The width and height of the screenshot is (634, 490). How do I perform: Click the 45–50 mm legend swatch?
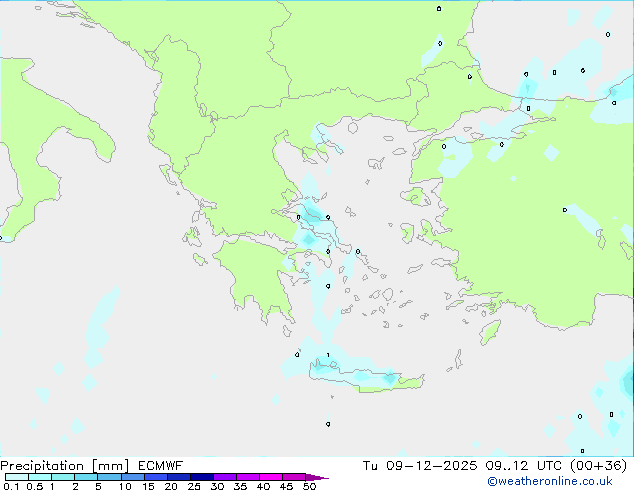click(x=294, y=477)
